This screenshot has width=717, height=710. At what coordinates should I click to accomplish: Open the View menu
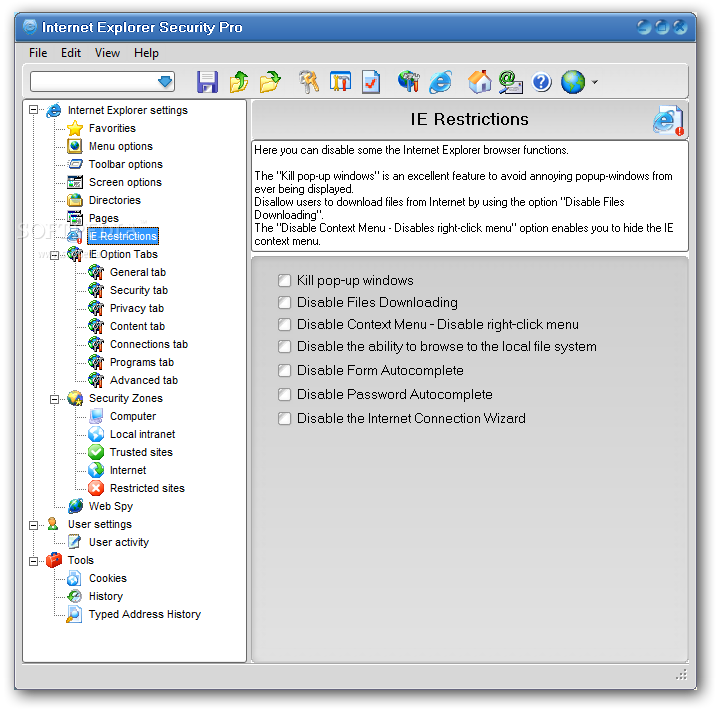(107, 53)
